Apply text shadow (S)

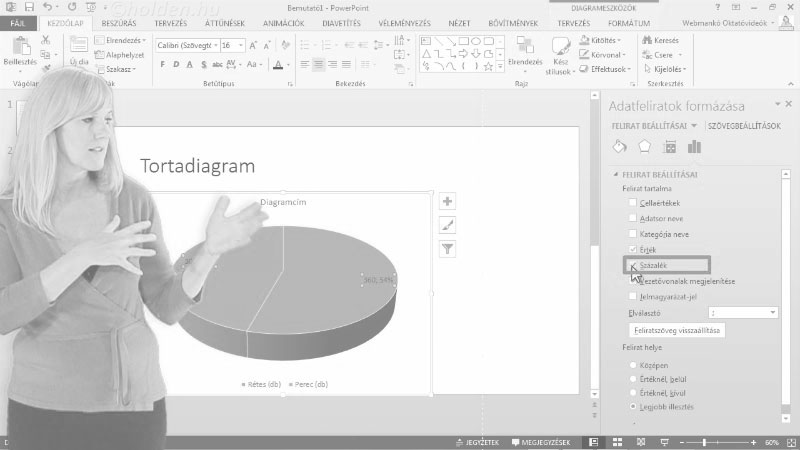(204, 64)
